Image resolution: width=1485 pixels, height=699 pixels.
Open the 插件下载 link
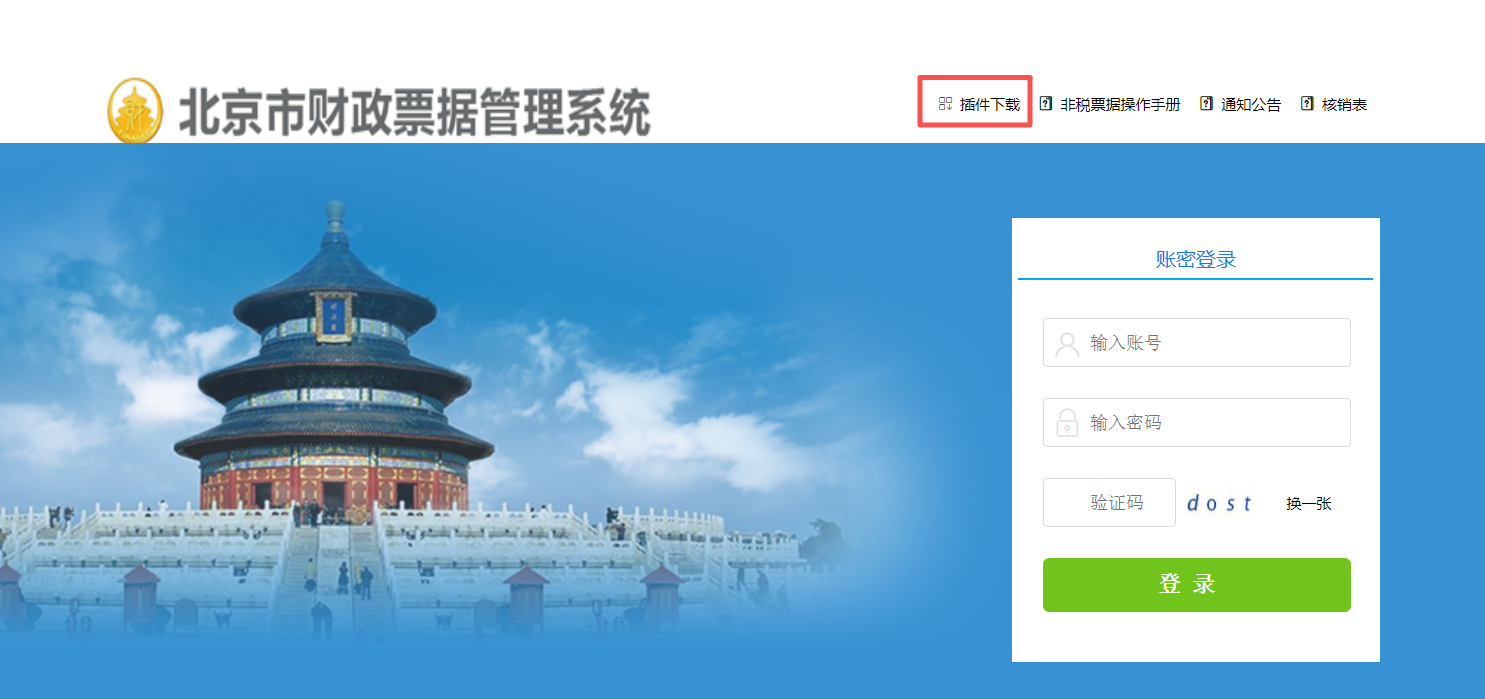pyautogui.click(x=990, y=104)
